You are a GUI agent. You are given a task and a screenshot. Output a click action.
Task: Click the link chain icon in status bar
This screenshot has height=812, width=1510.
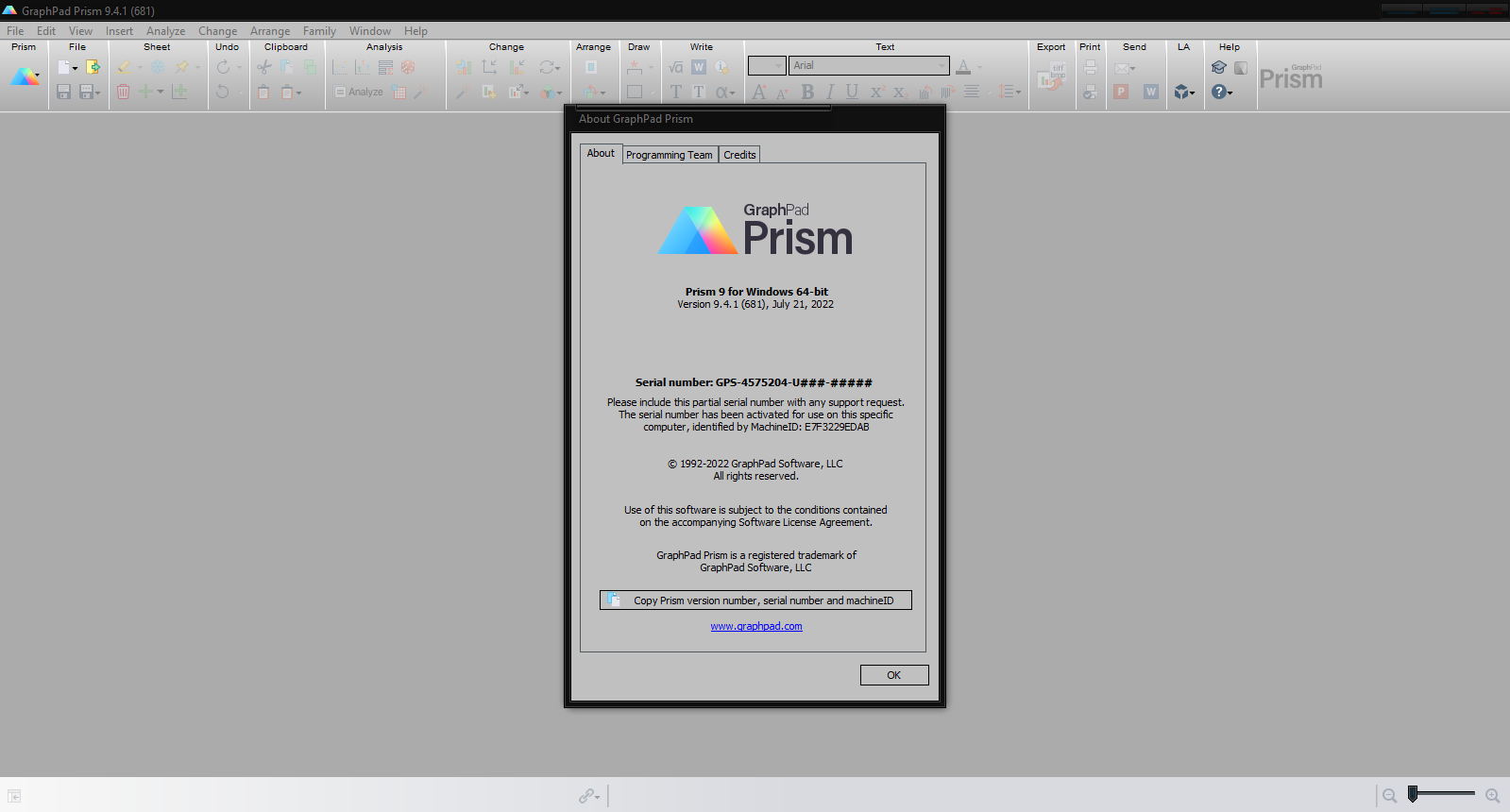pyautogui.click(x=586, y=796)
